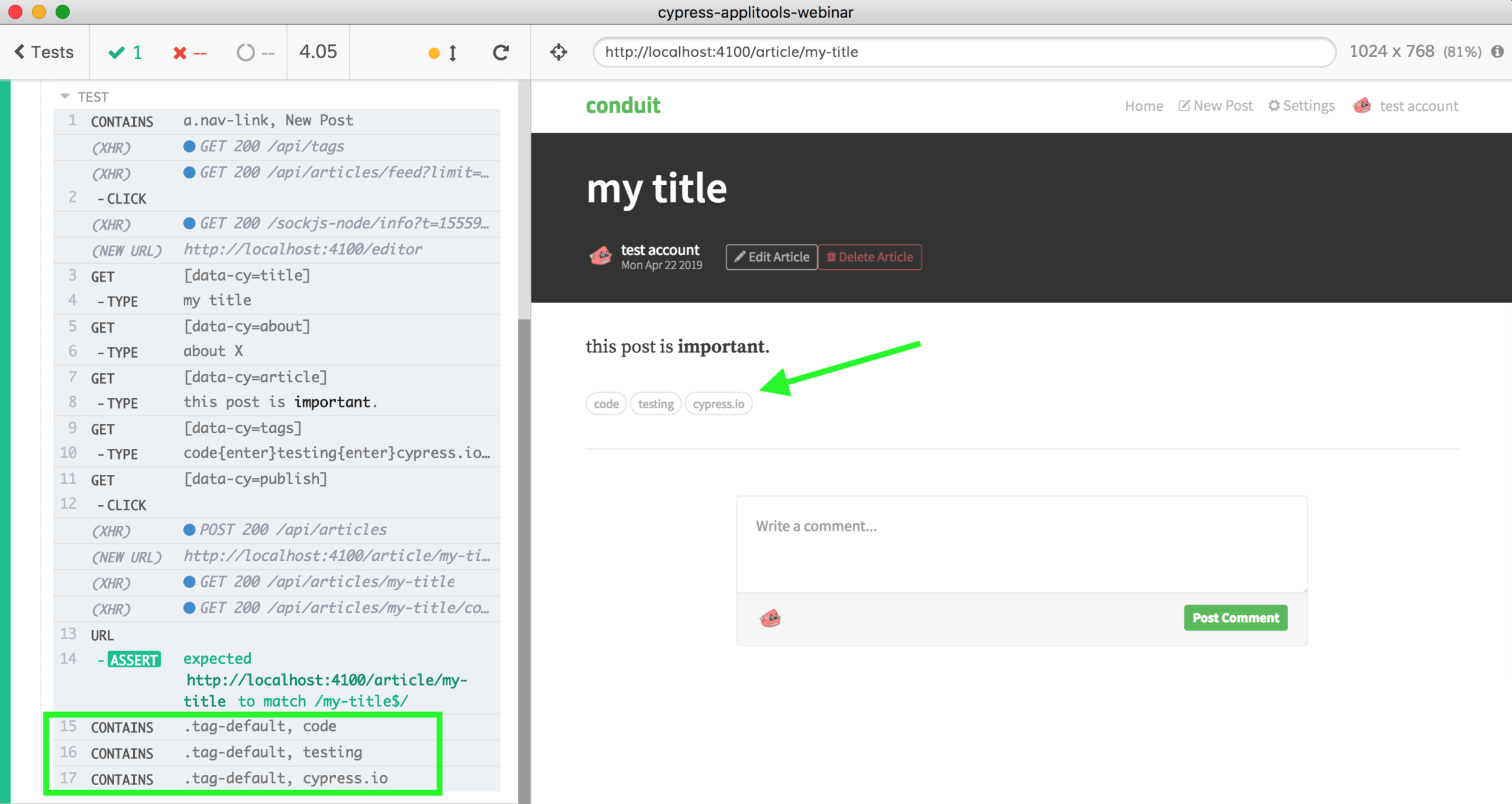
Task: Click the pending tests circle icon
Action: coord(246,53)
